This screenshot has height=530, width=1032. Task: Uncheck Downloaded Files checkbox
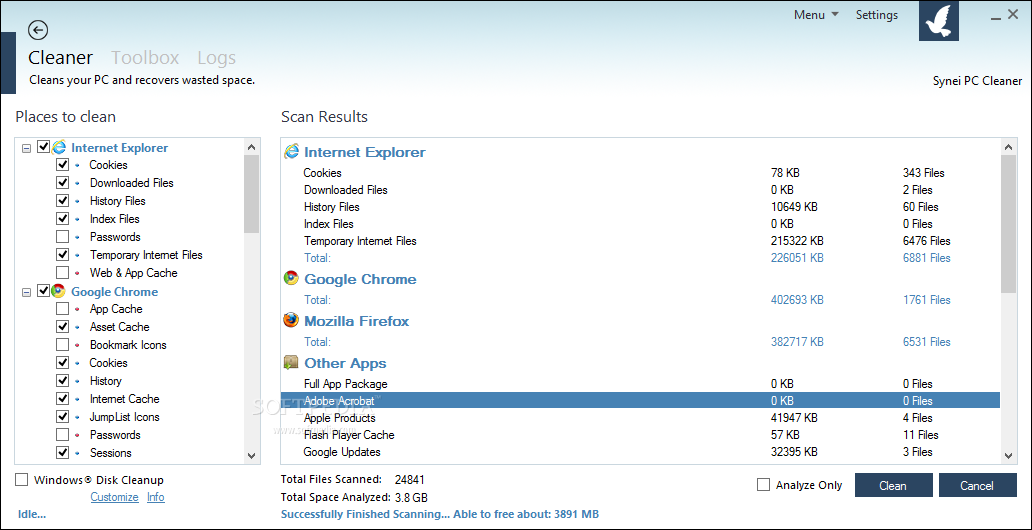click(63, 182)
